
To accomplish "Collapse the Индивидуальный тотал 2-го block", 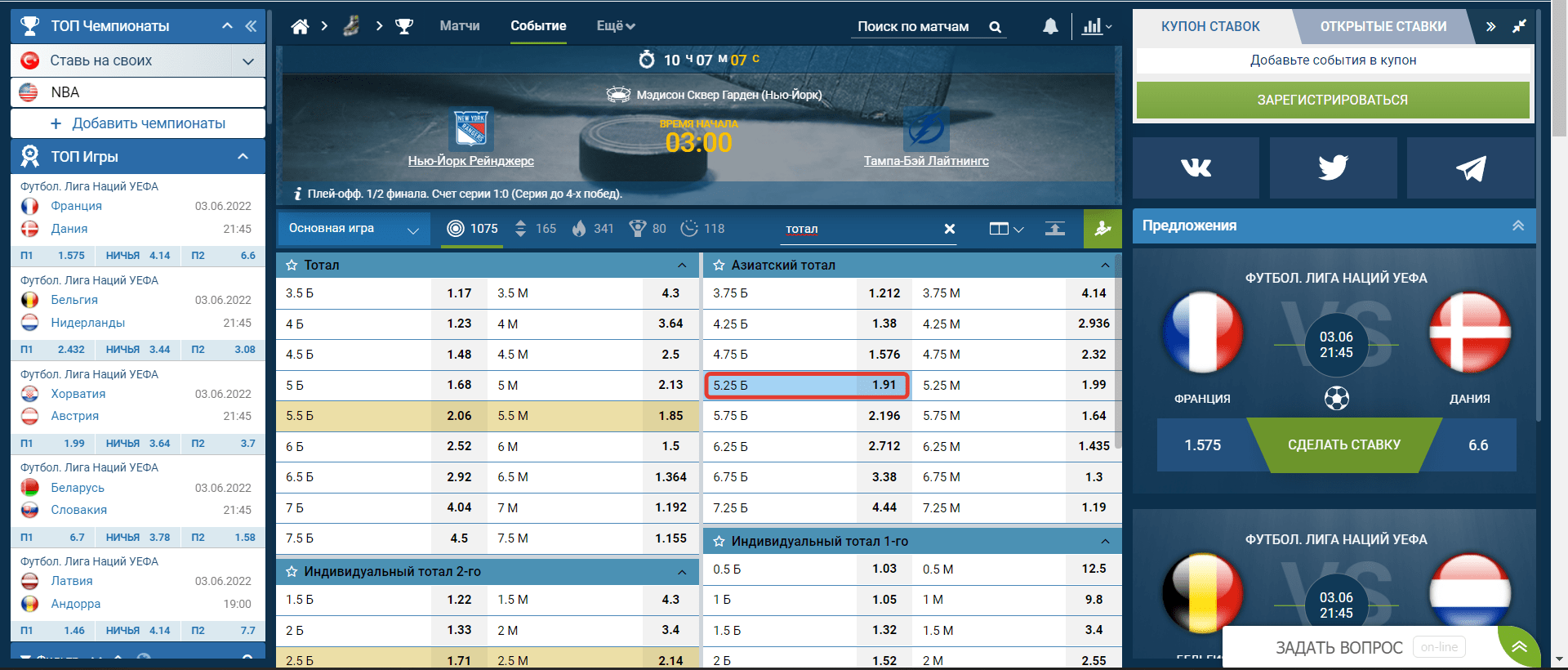I will tap(682, 572).
